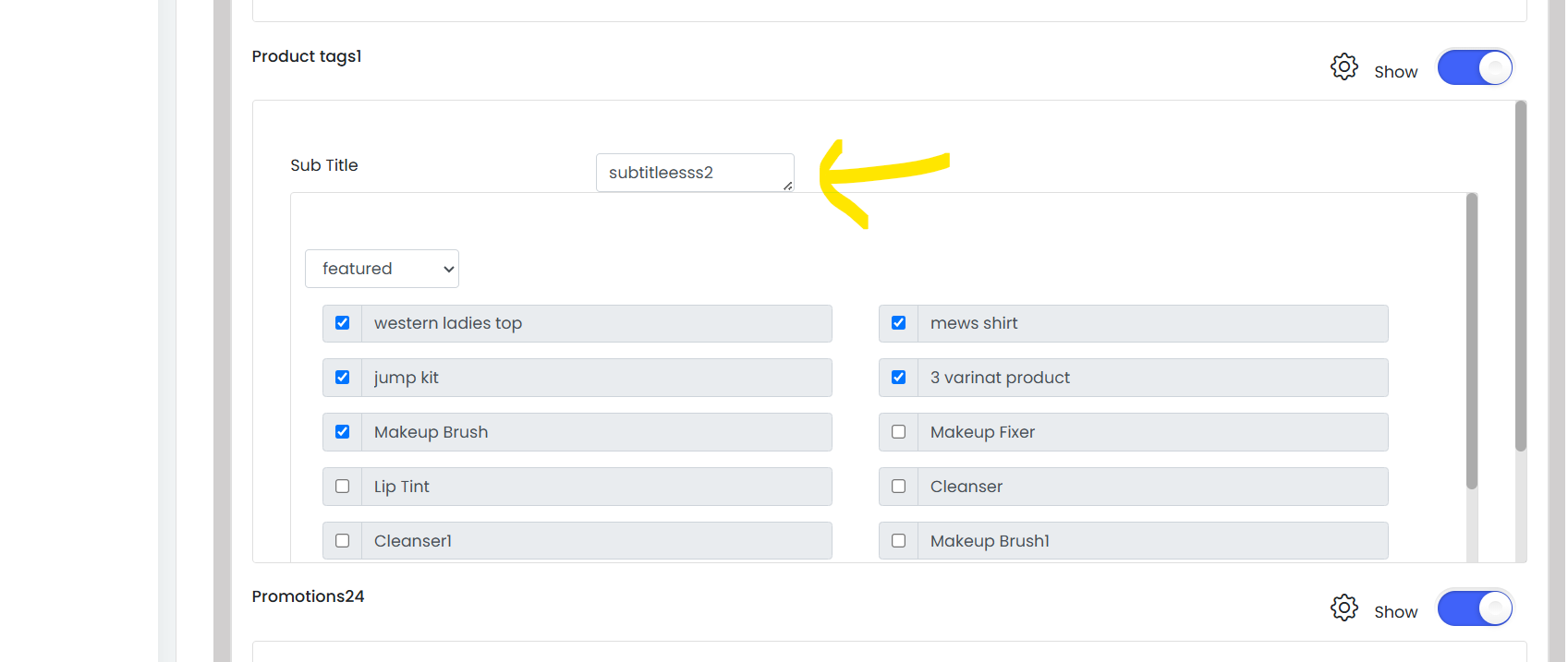Toggle Show switch for Product tags1

point(1475,67)
